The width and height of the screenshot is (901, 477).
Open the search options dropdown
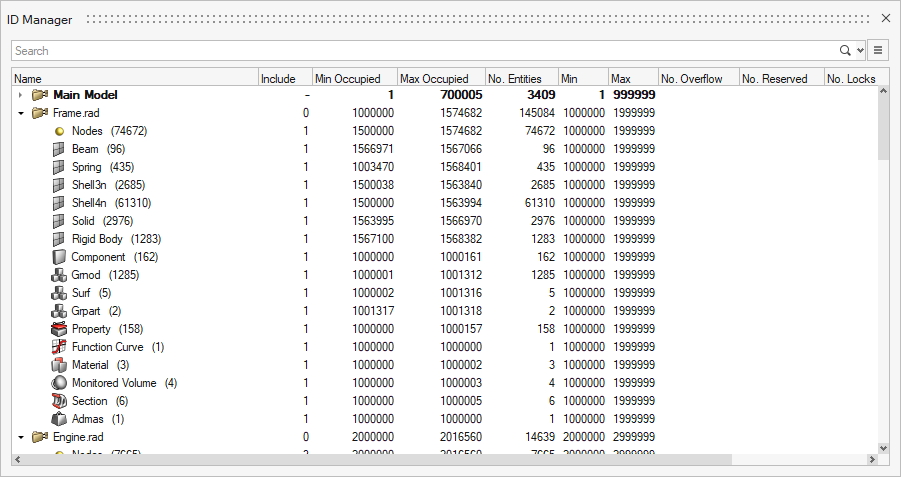tap(860, 51)
